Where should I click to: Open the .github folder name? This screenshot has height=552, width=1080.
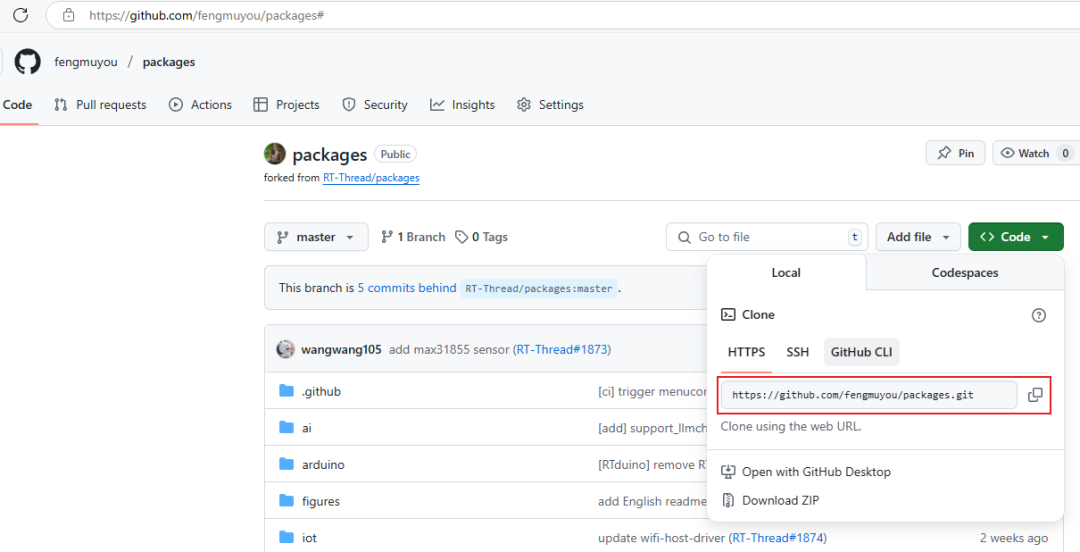pyautogui.click(x=321, y=391)
